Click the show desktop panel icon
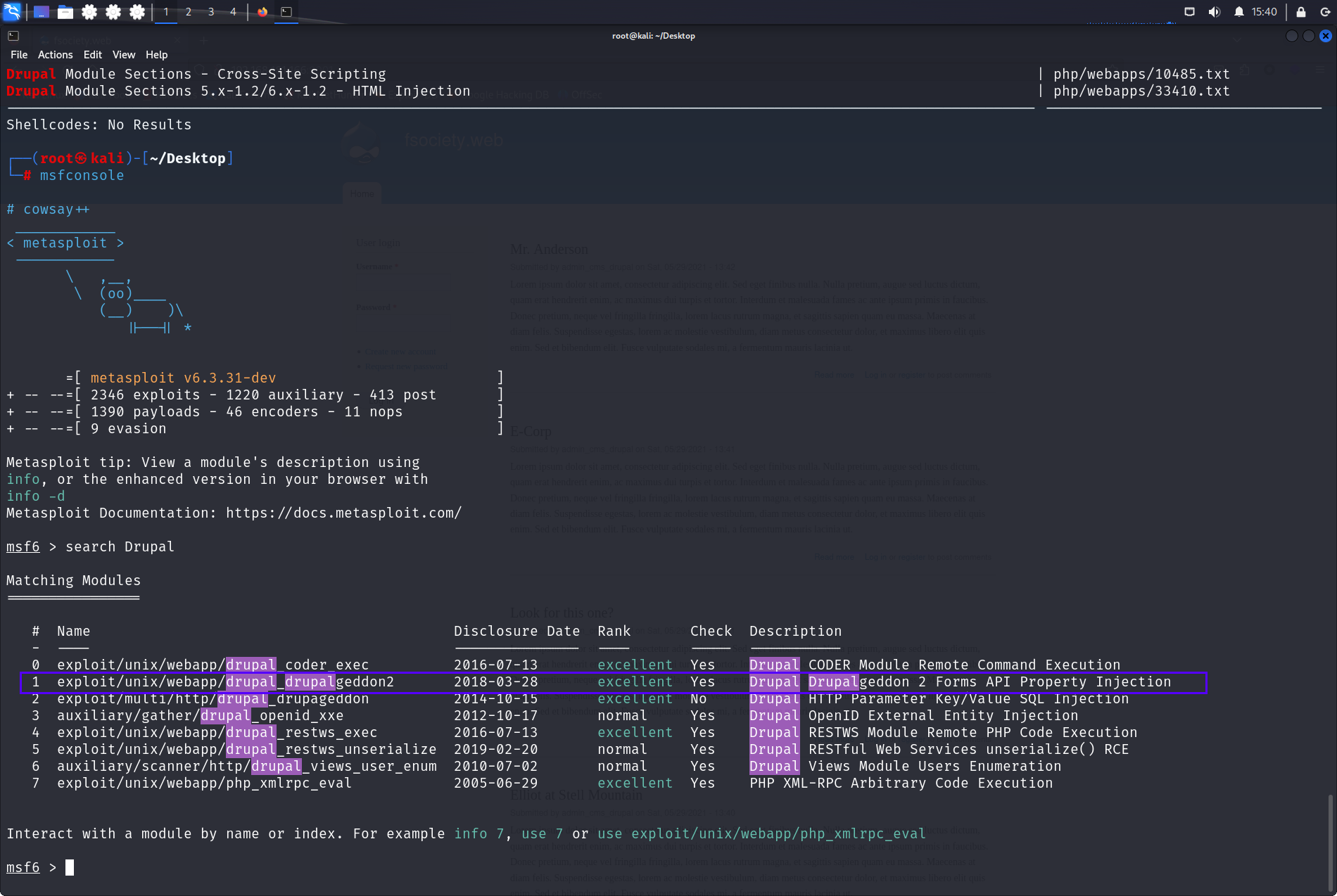This screenshot has width=1337, height=896. coord(42,12)
